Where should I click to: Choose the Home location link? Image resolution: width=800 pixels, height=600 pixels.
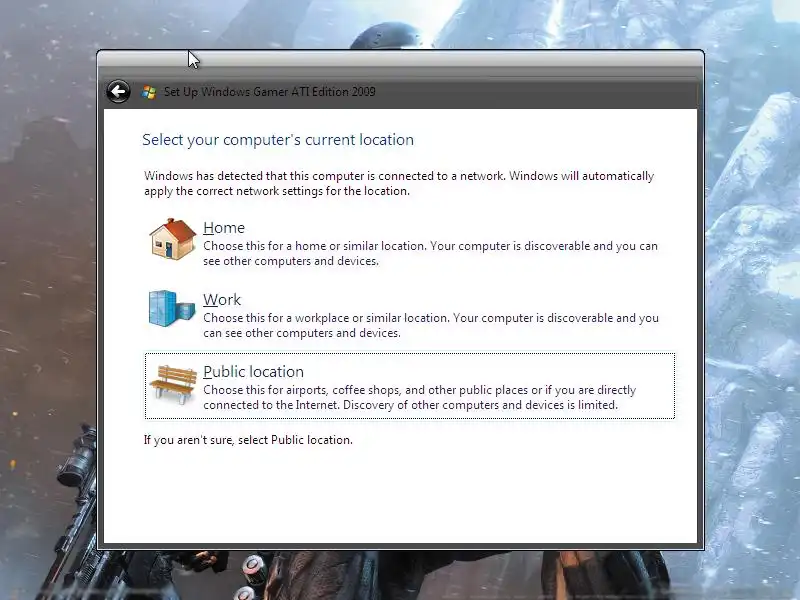point(224,228)
